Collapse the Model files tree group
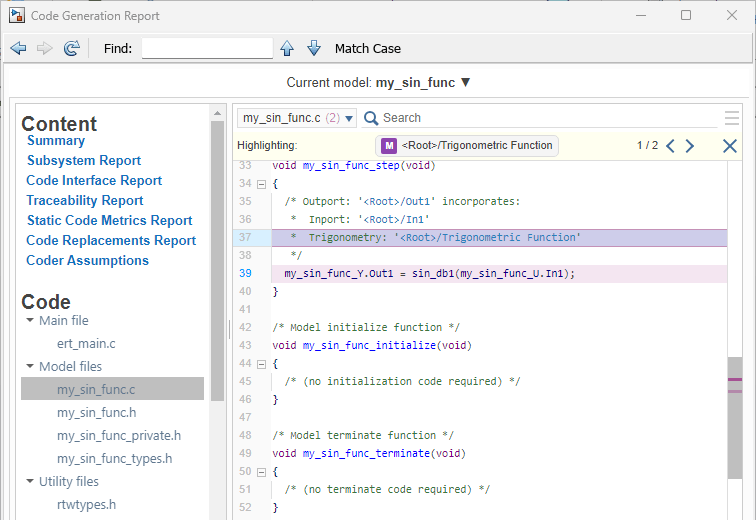Viewport: 756px width, 520px height. [30, 366]
